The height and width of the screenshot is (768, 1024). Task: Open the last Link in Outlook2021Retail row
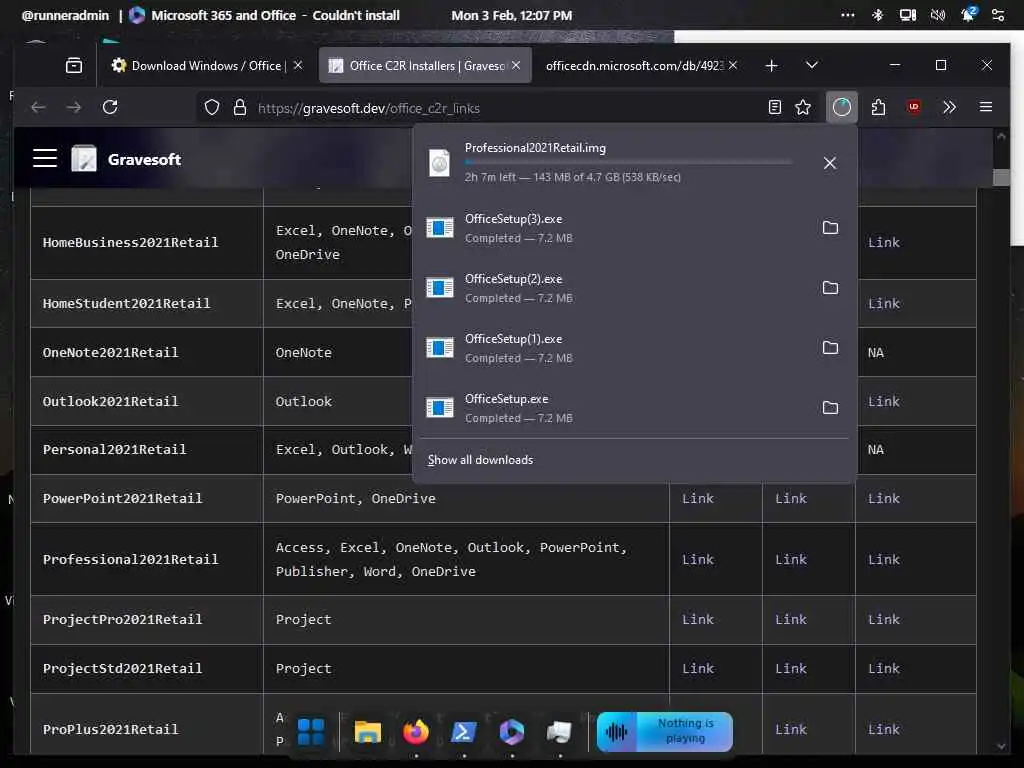point(884,402)
